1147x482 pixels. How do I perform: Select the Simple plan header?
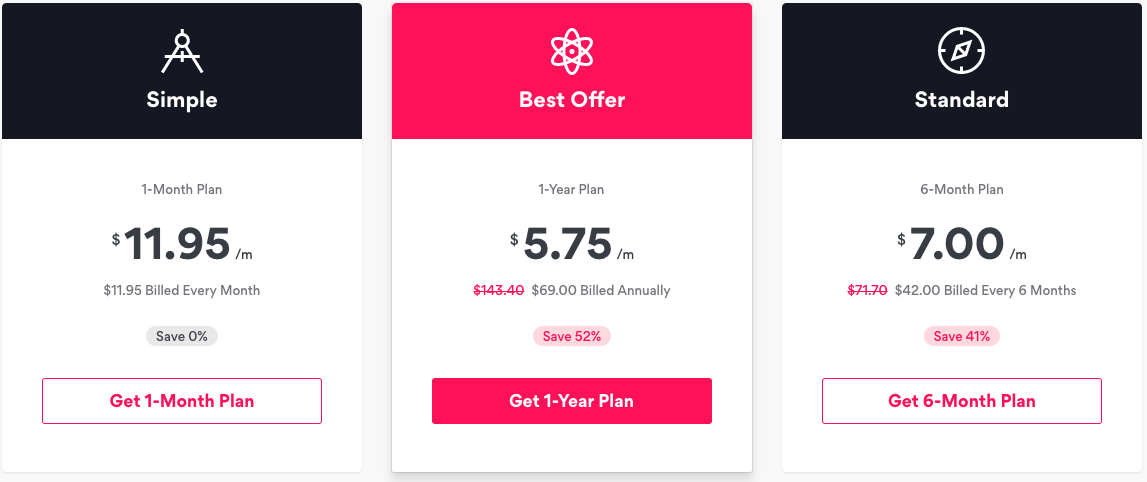(182, 99)
